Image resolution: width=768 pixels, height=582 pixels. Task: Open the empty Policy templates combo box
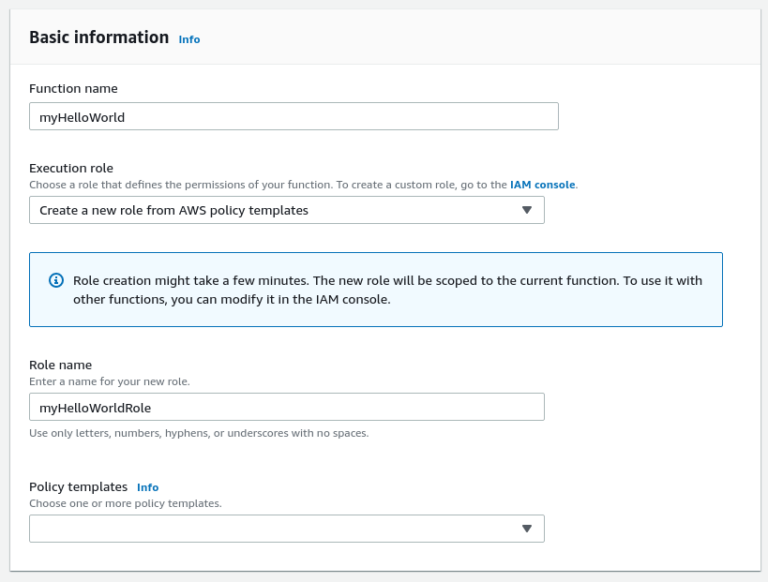270,529
